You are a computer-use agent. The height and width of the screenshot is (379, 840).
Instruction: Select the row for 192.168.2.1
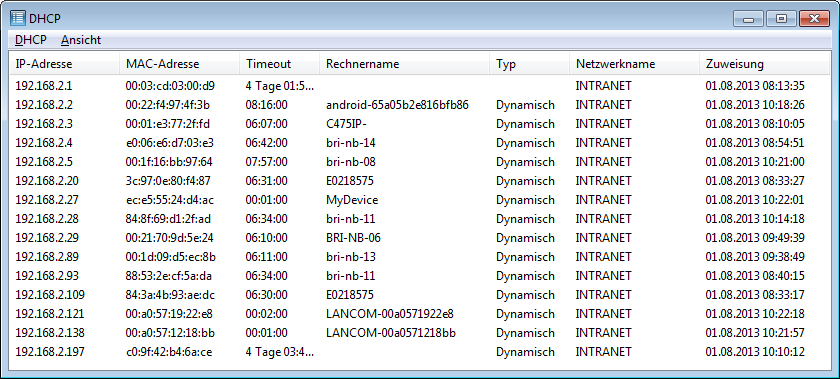click(420, 85)
